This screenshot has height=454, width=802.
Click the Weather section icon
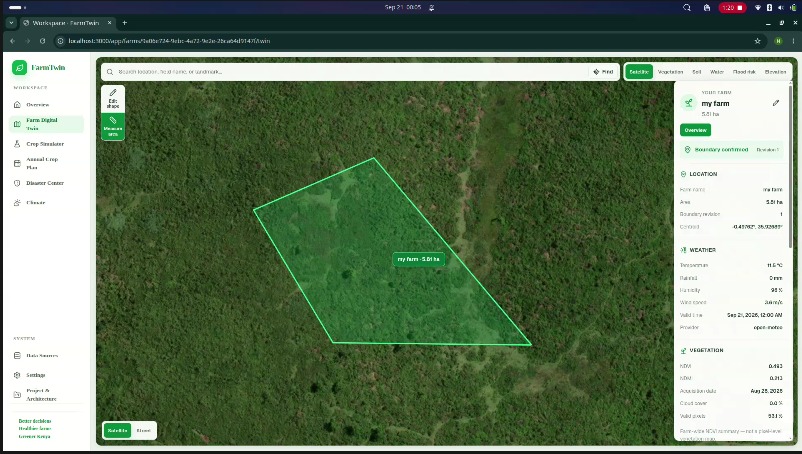(683, 250)
